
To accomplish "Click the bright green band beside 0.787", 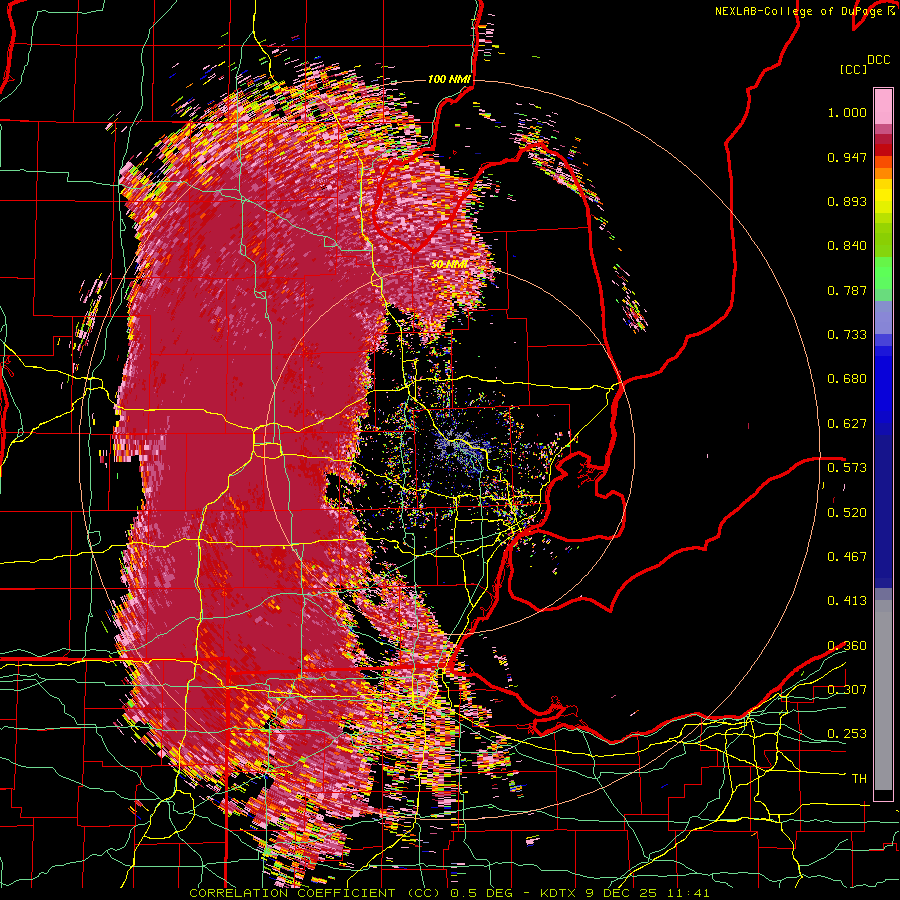I will [x=883, y=273].
